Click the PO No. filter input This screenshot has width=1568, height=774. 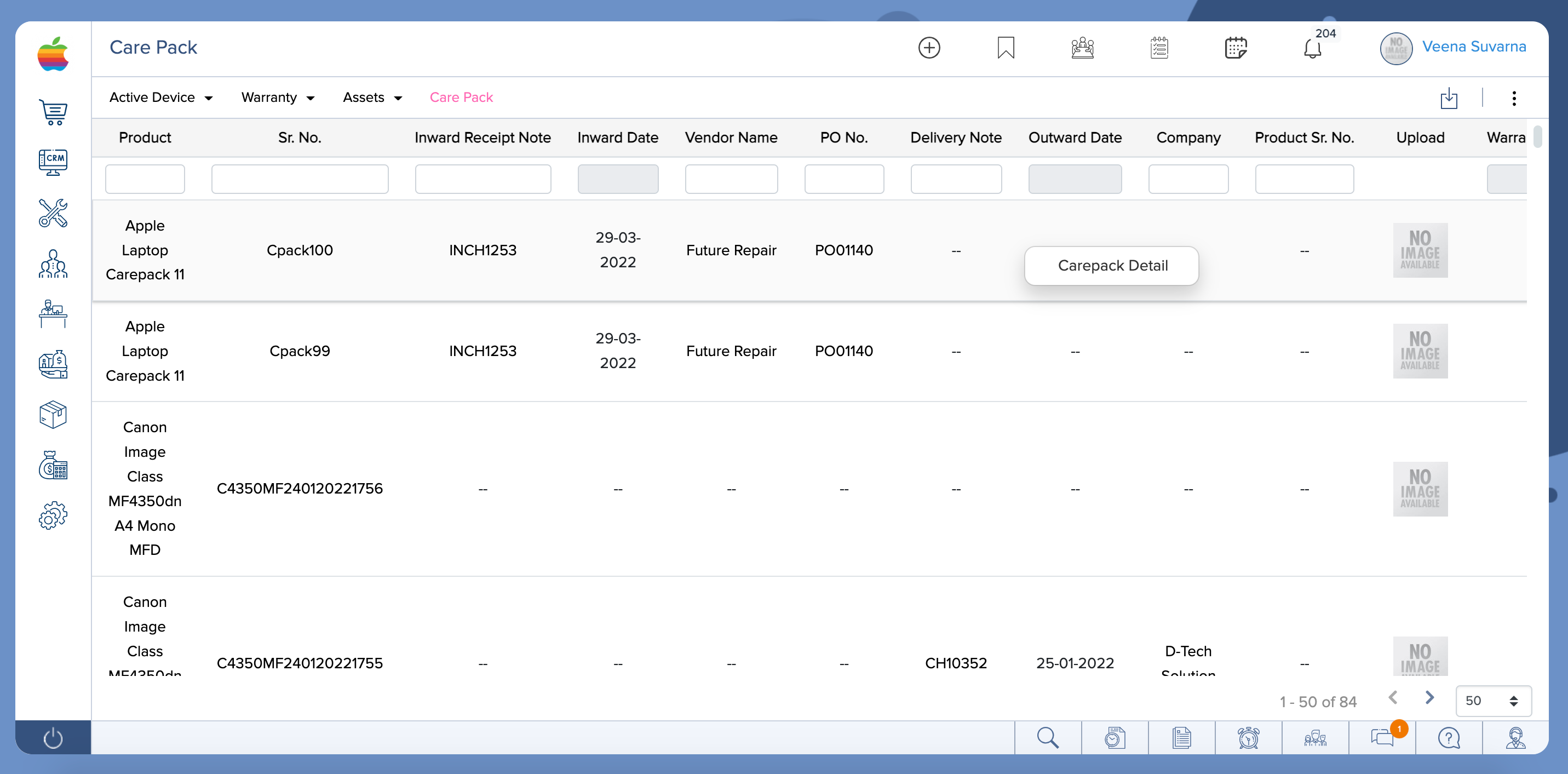[x=843, y=179]
